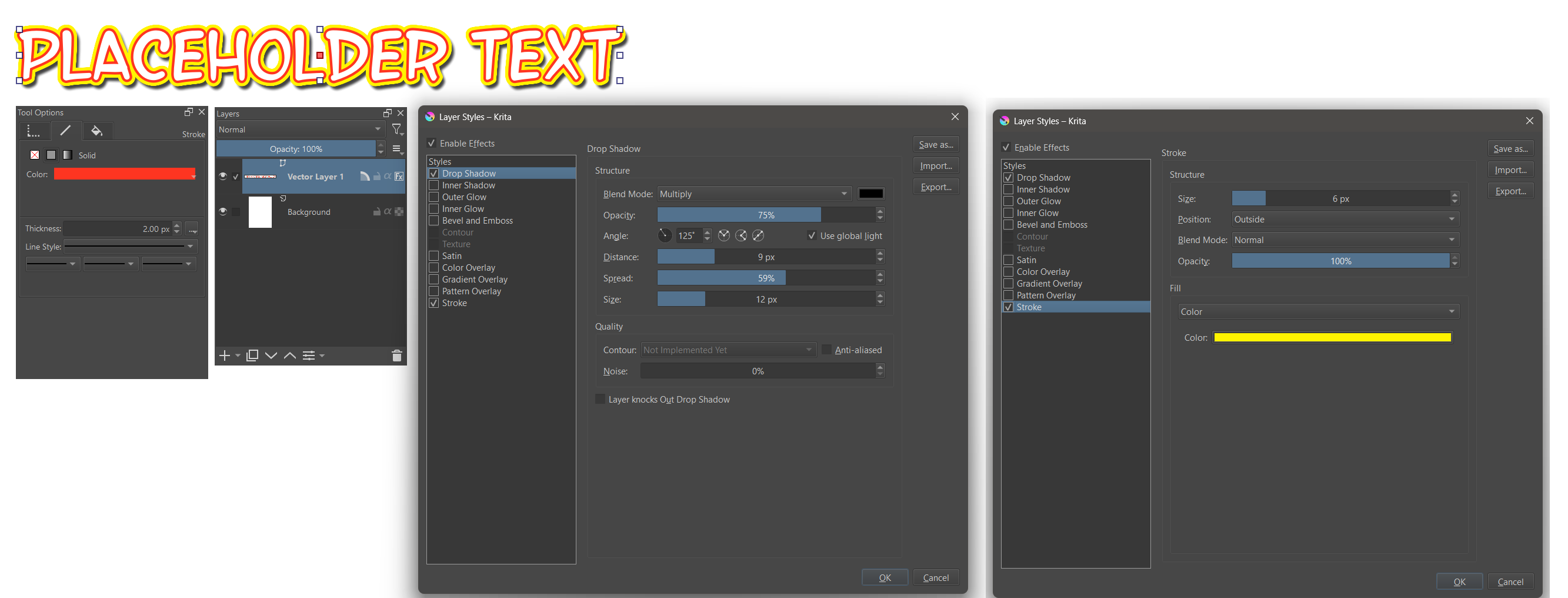
Task: Move the layer up with the up chevron
Action: coord(291,356)
